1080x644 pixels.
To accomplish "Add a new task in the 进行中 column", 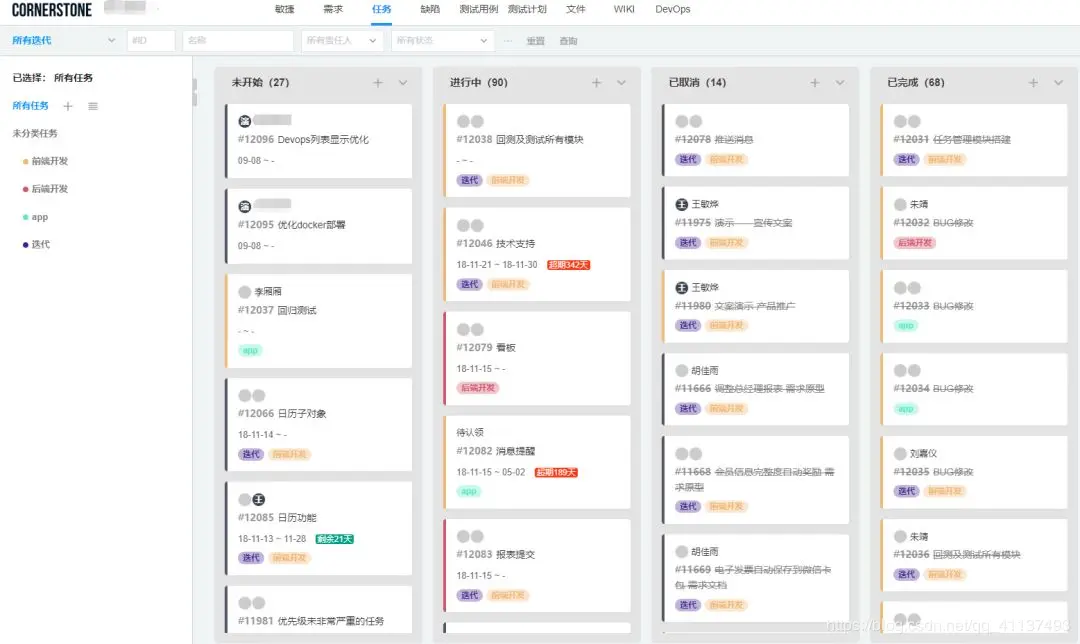I will (597, 82).
